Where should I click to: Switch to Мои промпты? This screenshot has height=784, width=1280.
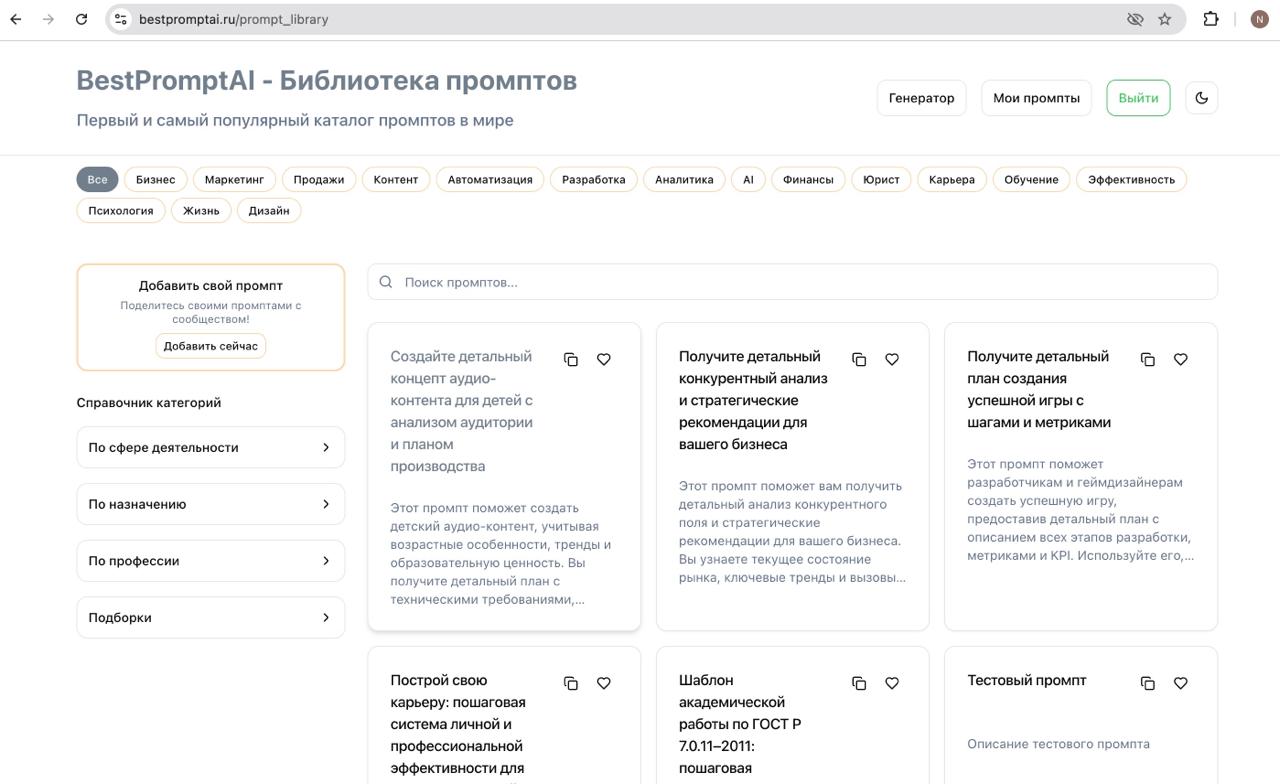point(1036,97)
